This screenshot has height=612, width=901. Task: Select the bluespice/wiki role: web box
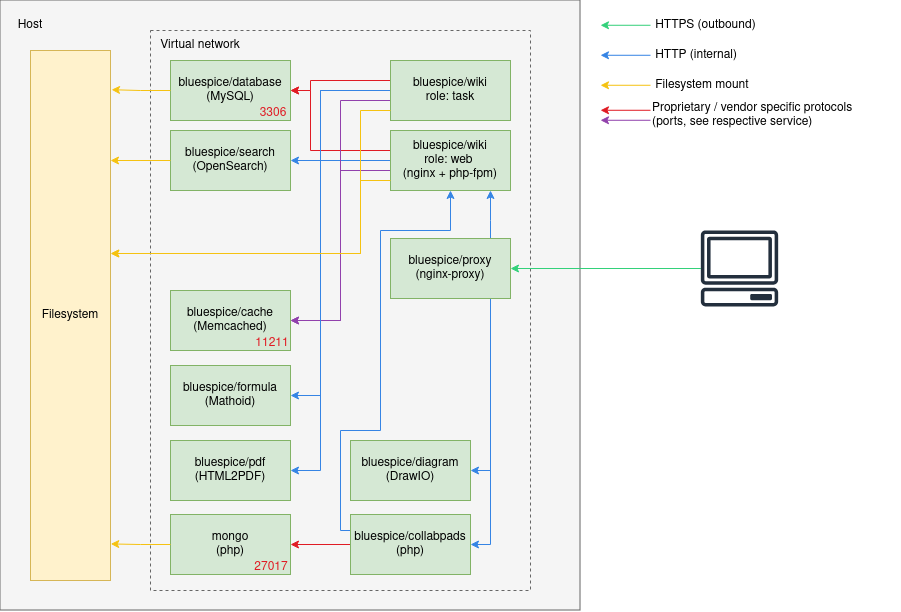[x=450, y=160]
